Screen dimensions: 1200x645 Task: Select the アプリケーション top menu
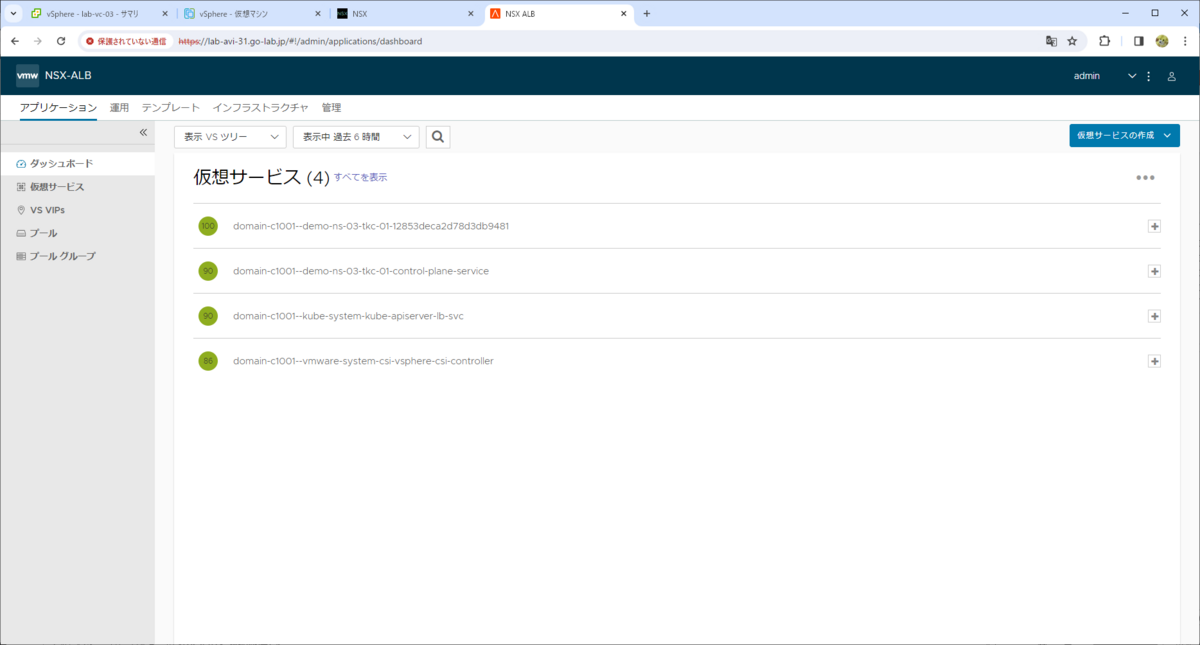[58, 108]
